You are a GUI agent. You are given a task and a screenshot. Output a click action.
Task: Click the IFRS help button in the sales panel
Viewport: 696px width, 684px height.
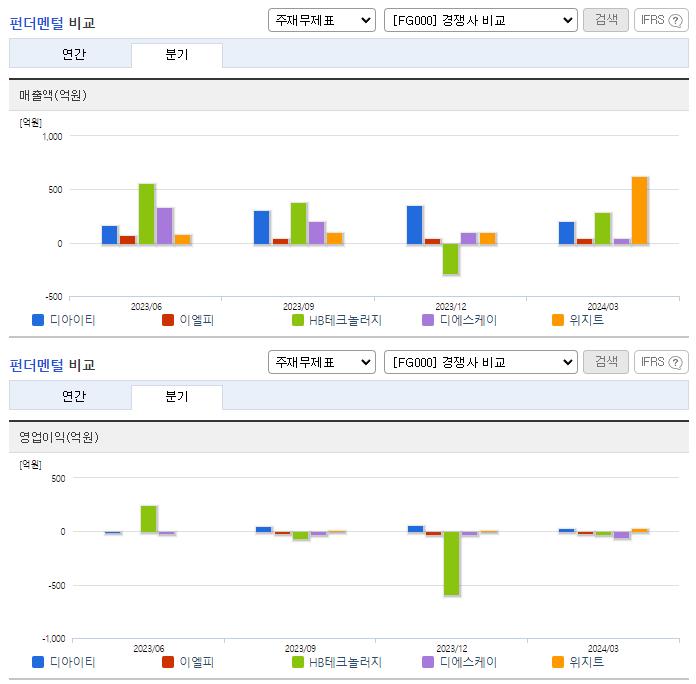pyautogui.click(x=661, y=20)
